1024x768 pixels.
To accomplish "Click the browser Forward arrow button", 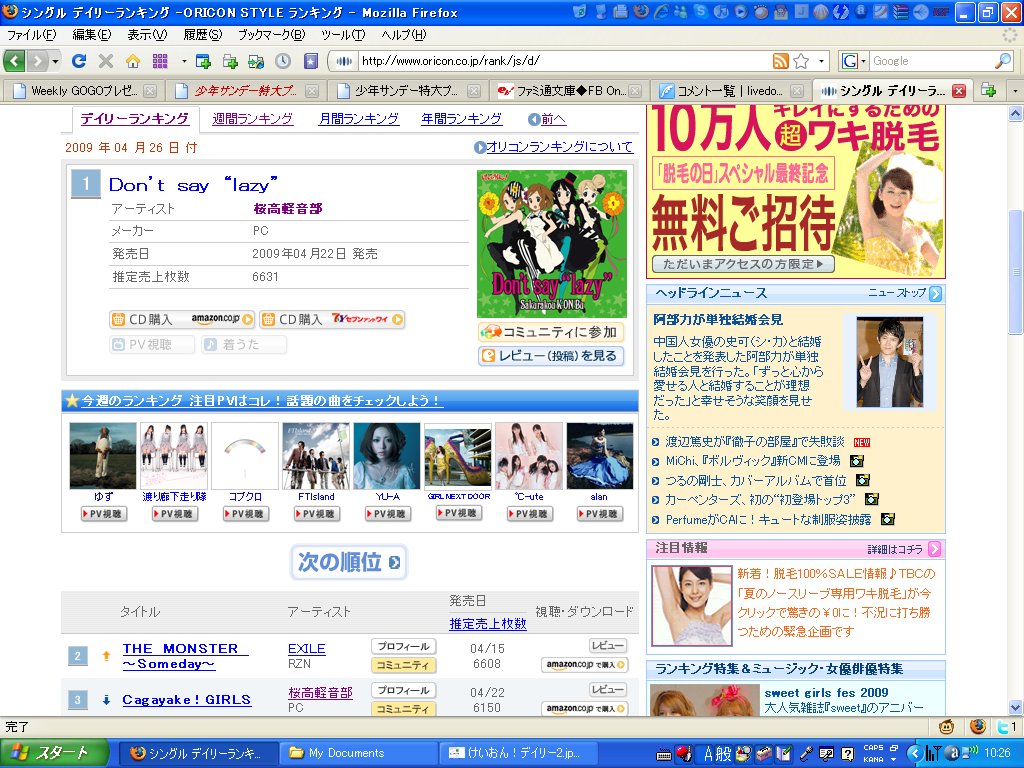I will [38, 61].
